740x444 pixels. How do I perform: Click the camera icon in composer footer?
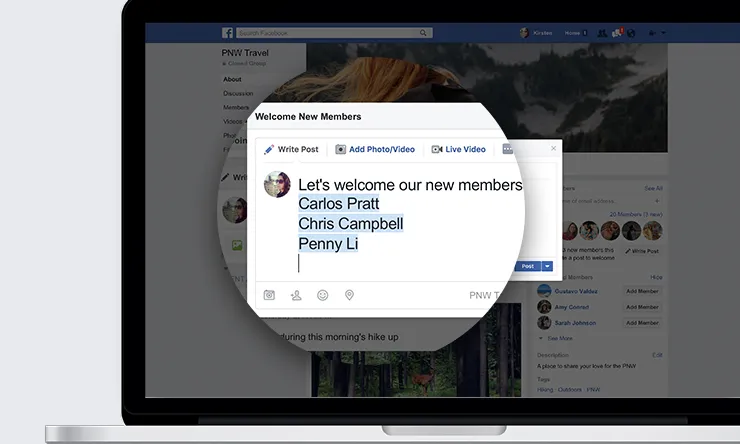tap(269, 295)
